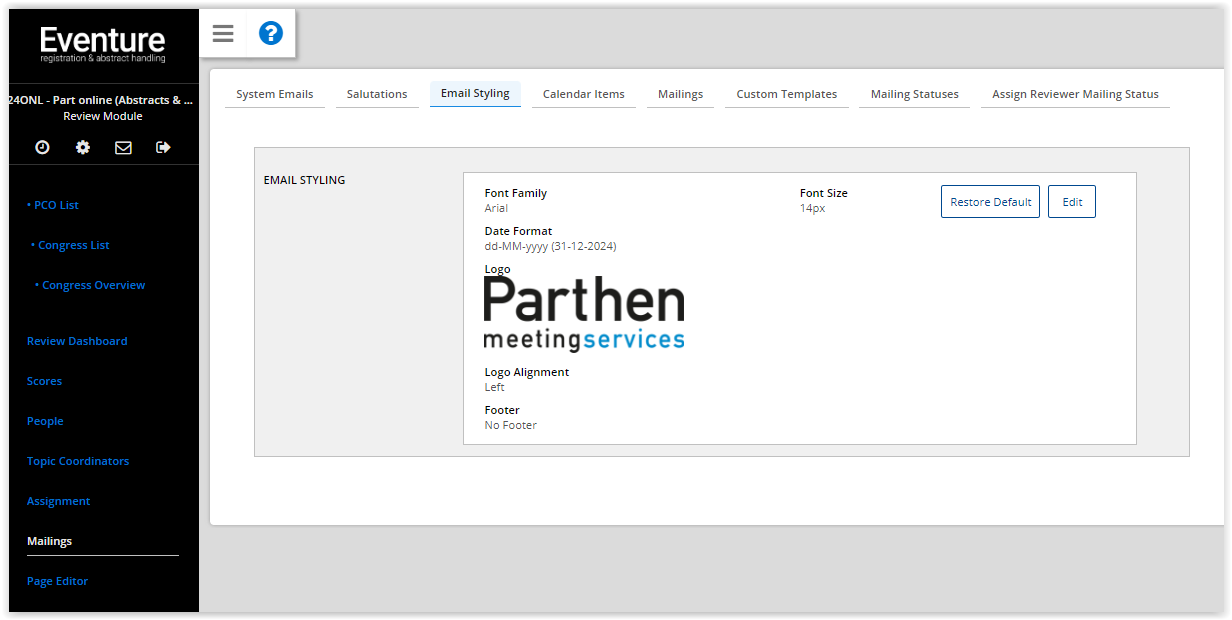
Task: Click the EMAIL STYLING section heading
Action: 304,180
